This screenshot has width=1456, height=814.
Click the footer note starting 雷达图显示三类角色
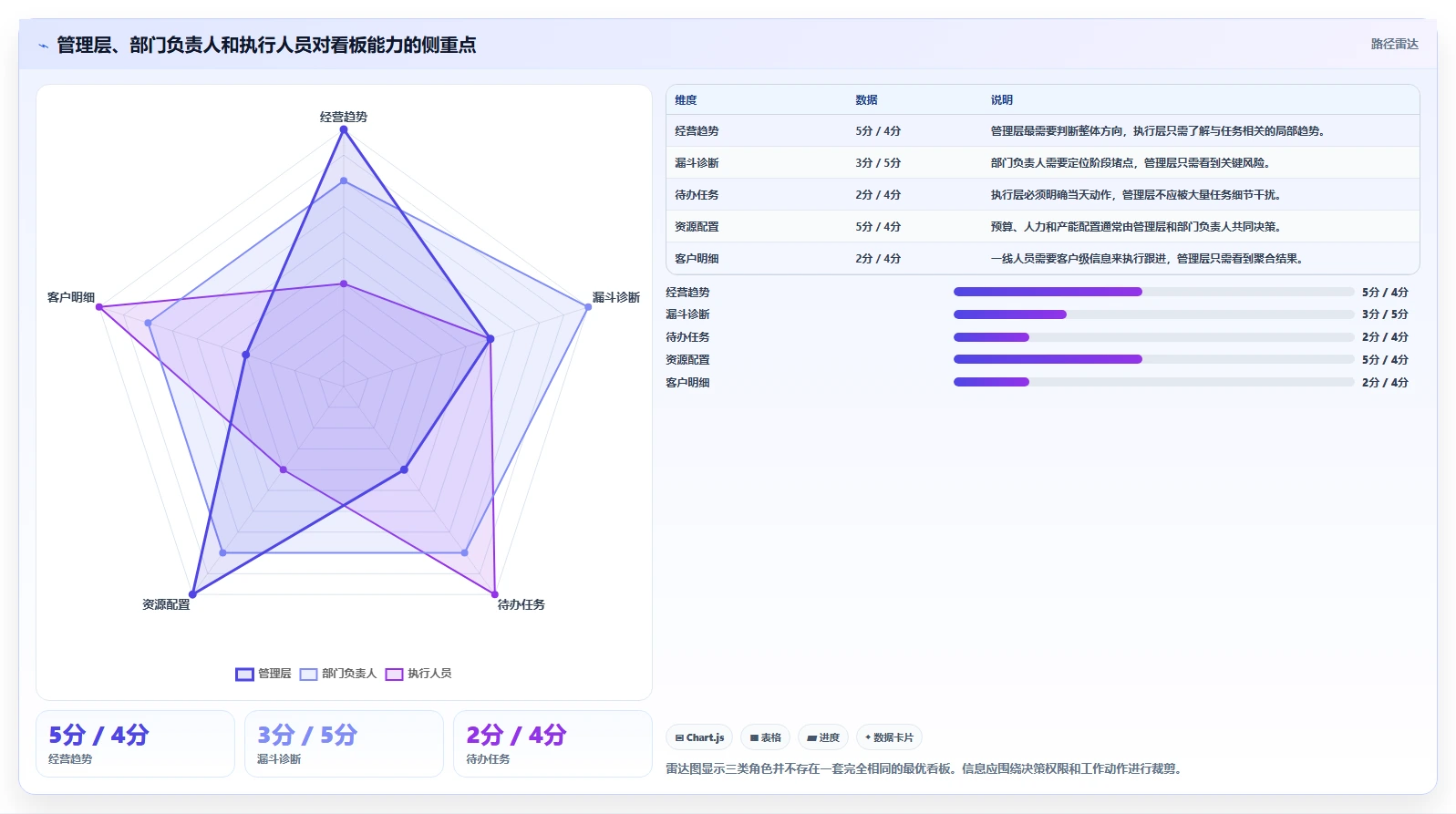click(x=926, y=768)
